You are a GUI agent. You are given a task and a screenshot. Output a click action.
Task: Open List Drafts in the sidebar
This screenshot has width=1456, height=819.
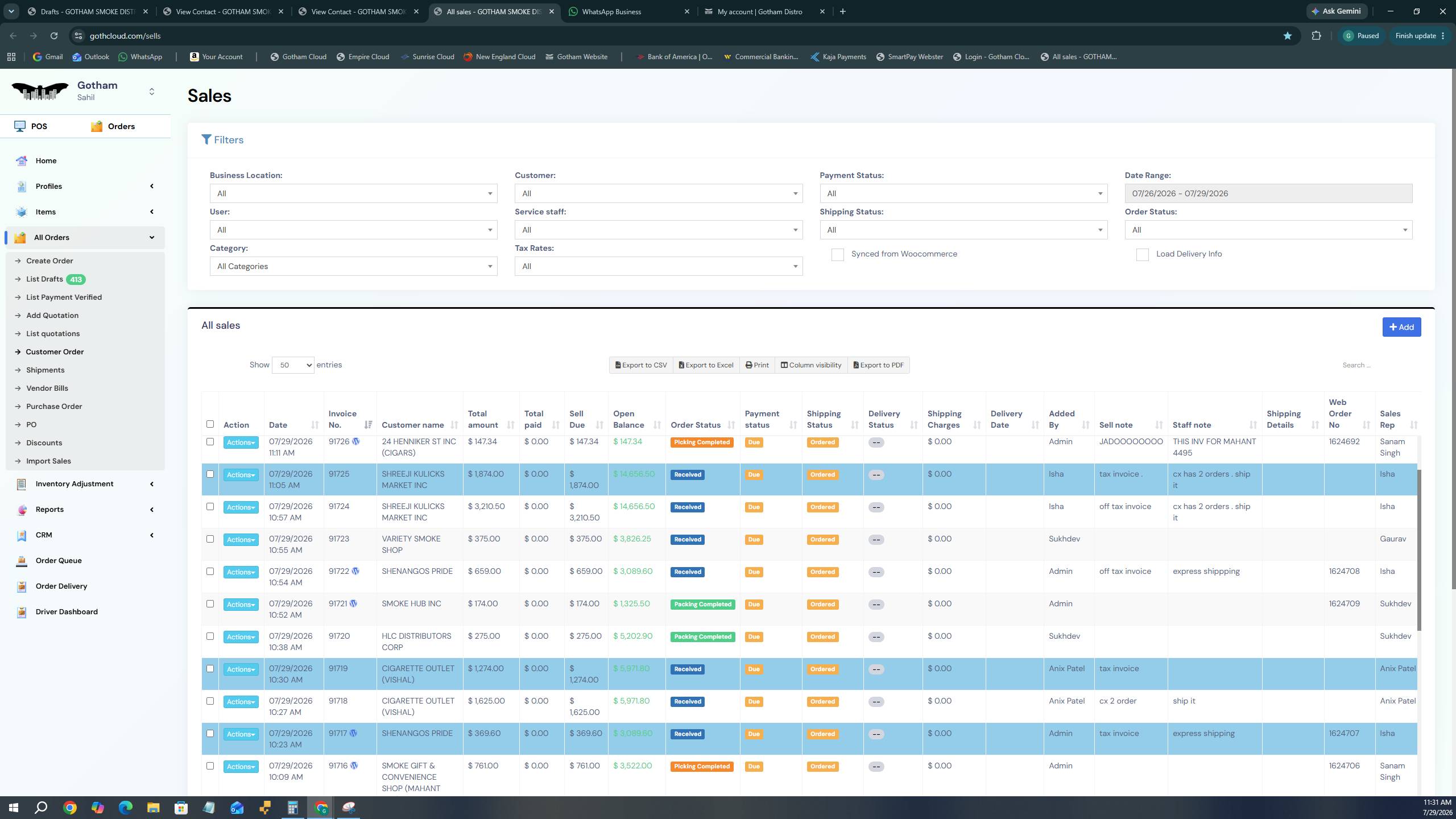44,279
